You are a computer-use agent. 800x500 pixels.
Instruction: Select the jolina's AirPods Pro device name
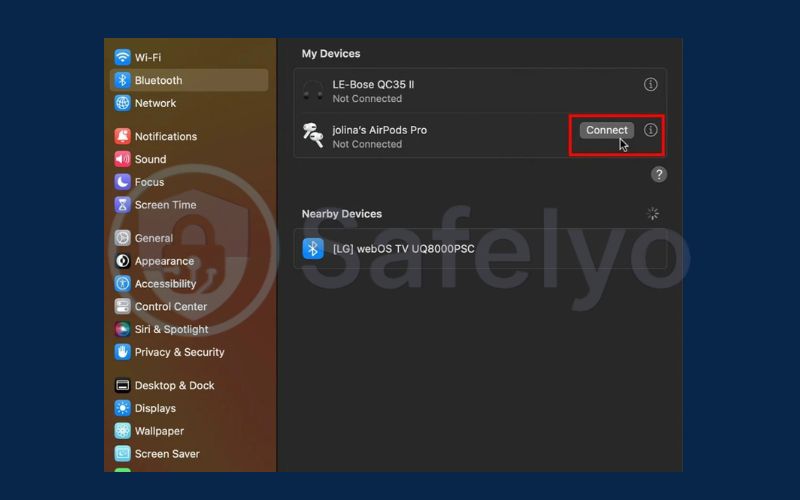tap(380, 130)
